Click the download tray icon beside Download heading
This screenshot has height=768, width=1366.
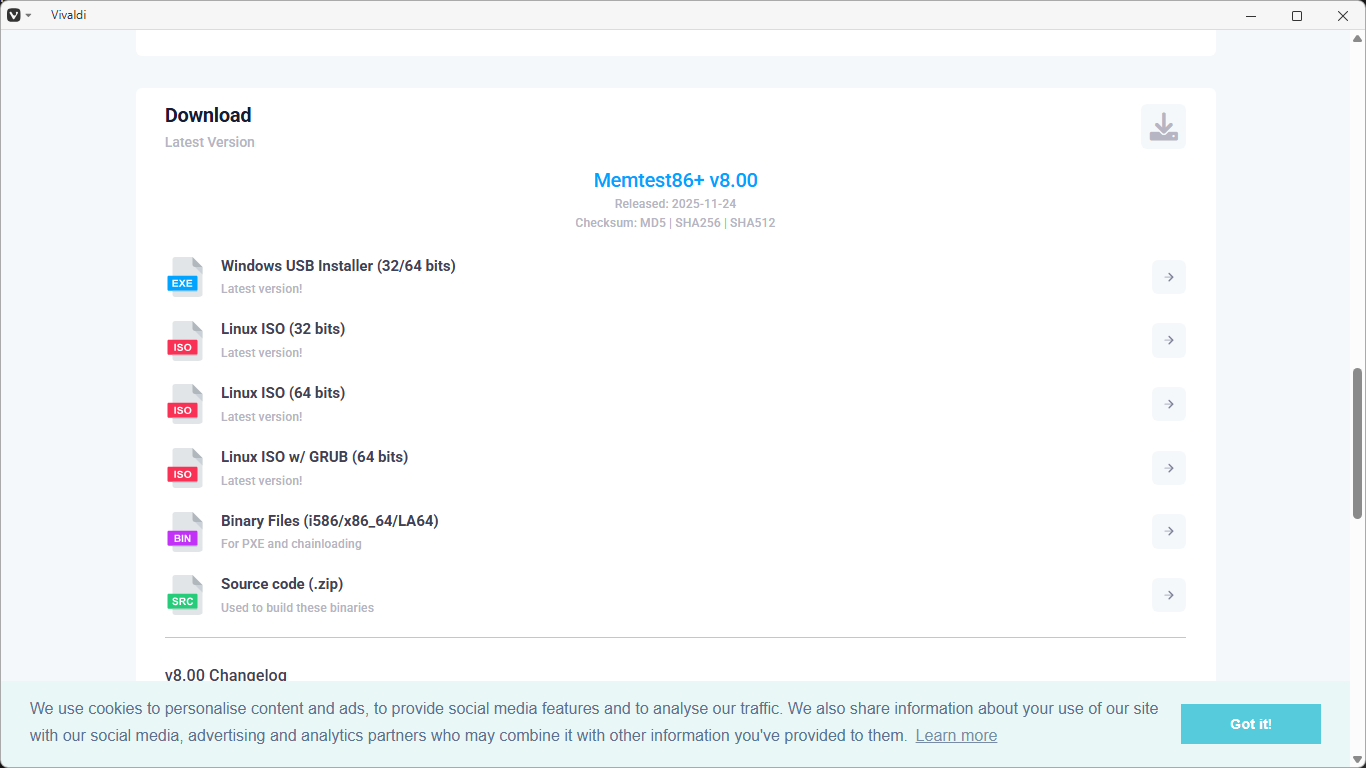[1163, 127]
